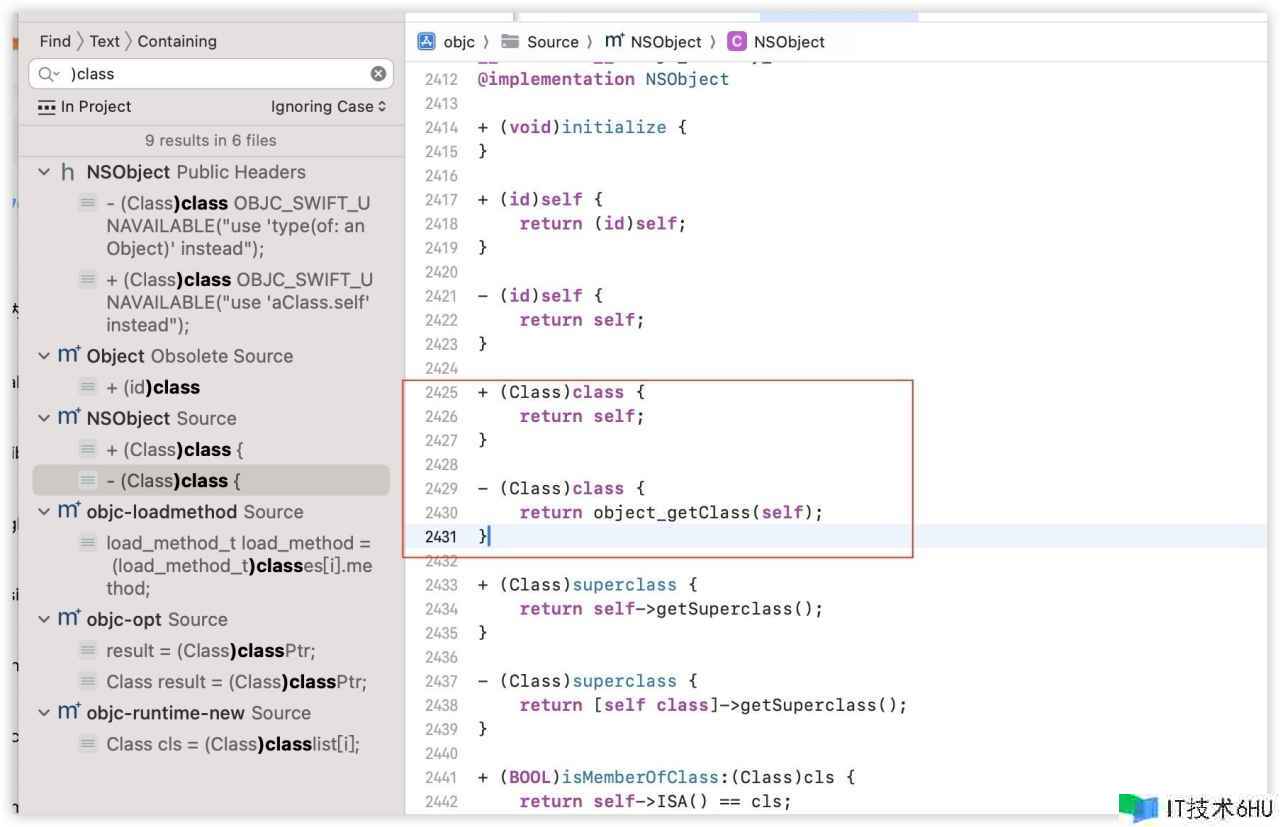Viewport: 1280px width, 827px height.
Task: Click the In Project scope icon
Action: point(46,107)
